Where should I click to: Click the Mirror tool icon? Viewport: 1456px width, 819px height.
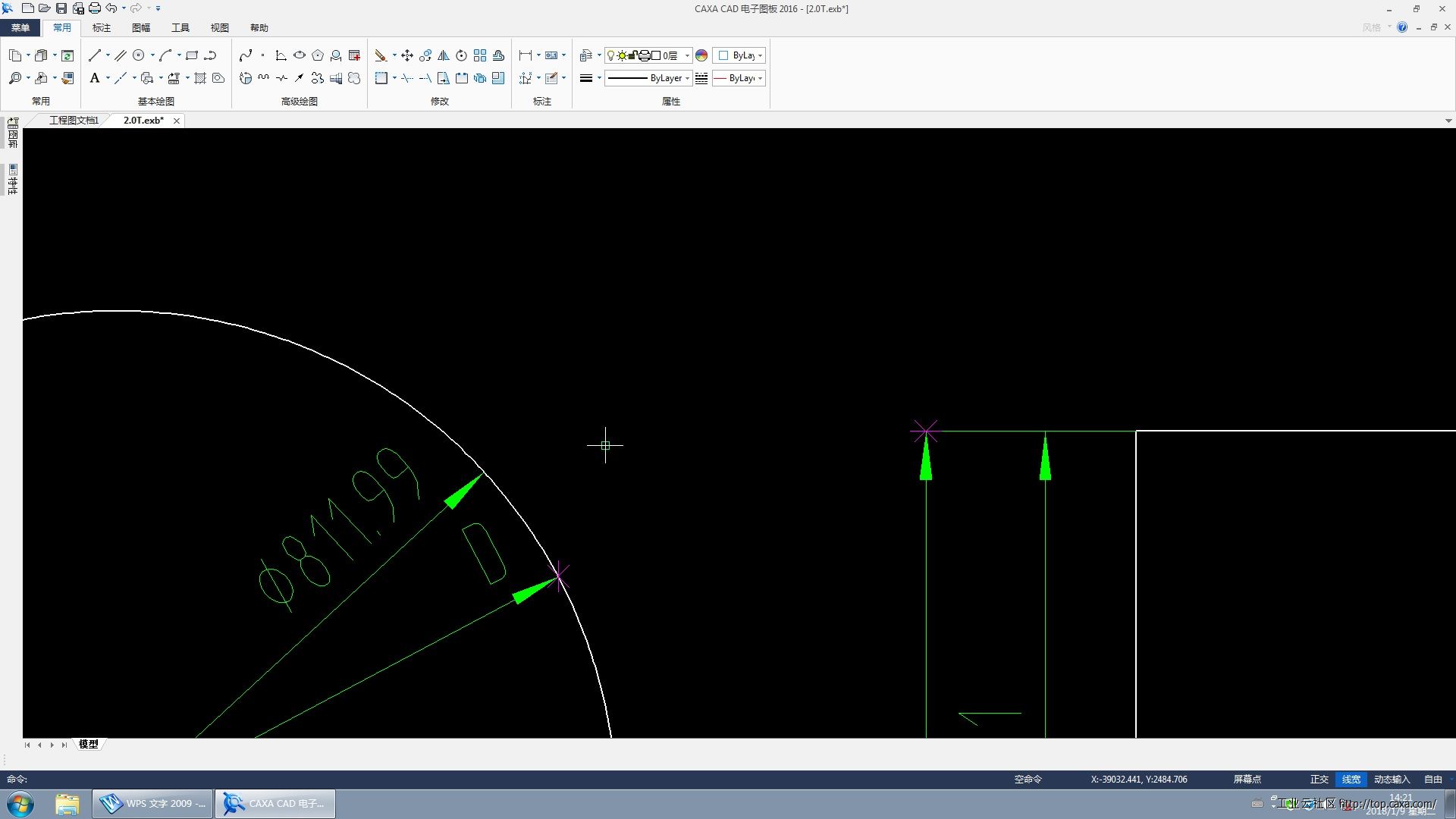tap(444, 55)
